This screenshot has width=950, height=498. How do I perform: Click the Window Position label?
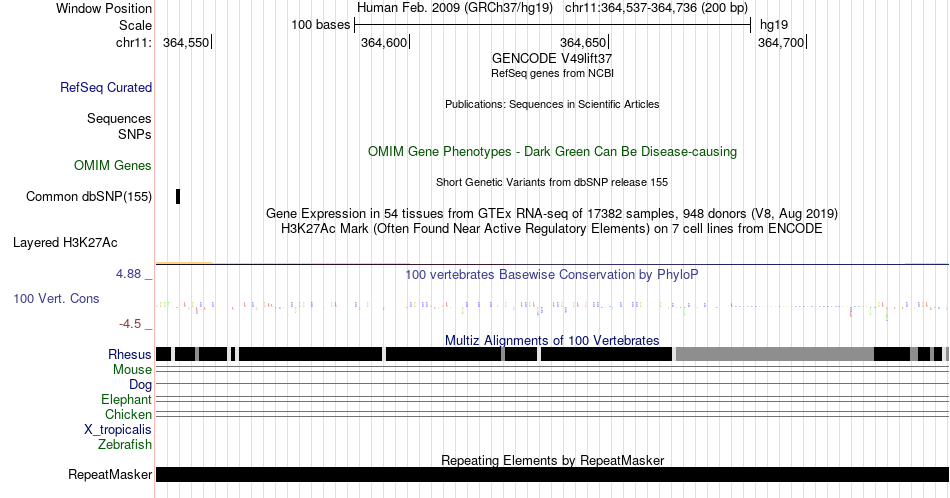pyautogui.click(x=104, y=8)
